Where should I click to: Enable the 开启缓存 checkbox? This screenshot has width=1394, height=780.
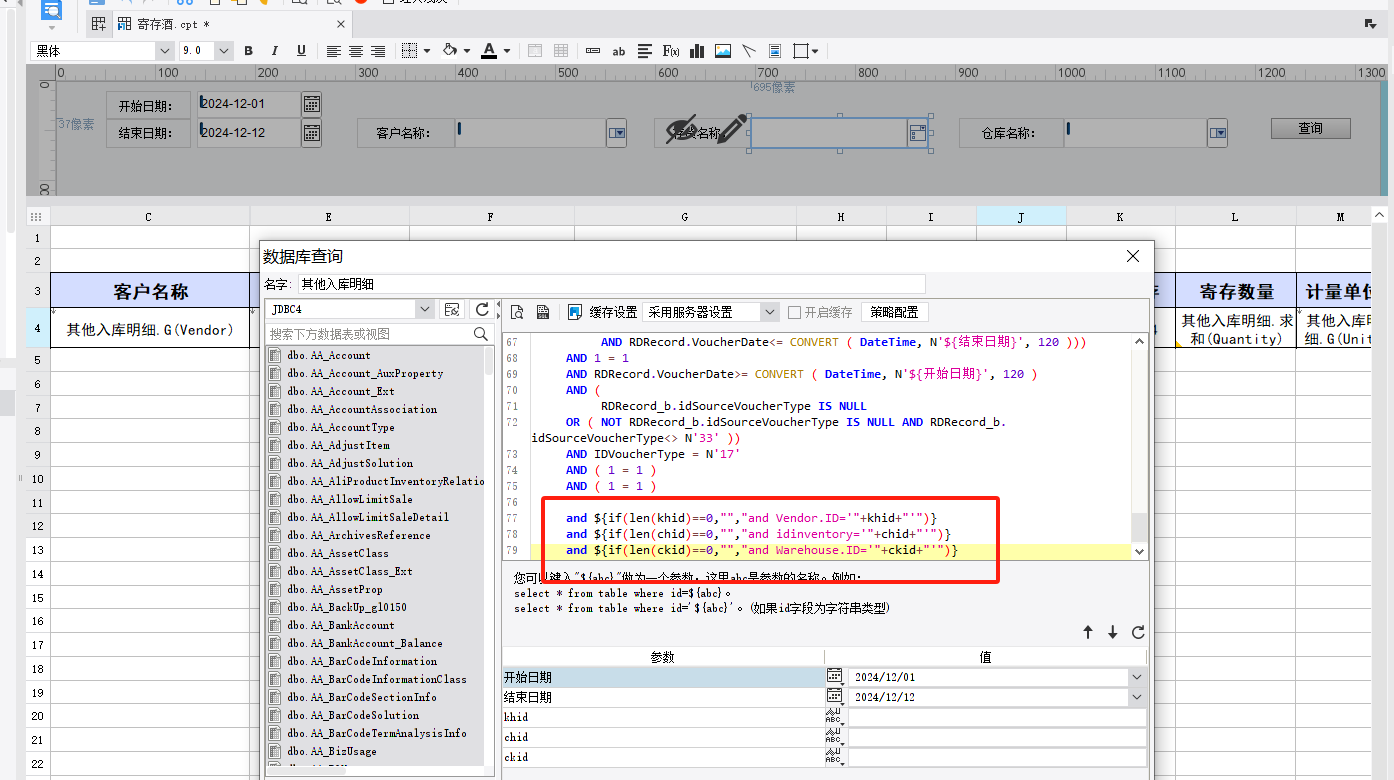click(x=795, y=312)
